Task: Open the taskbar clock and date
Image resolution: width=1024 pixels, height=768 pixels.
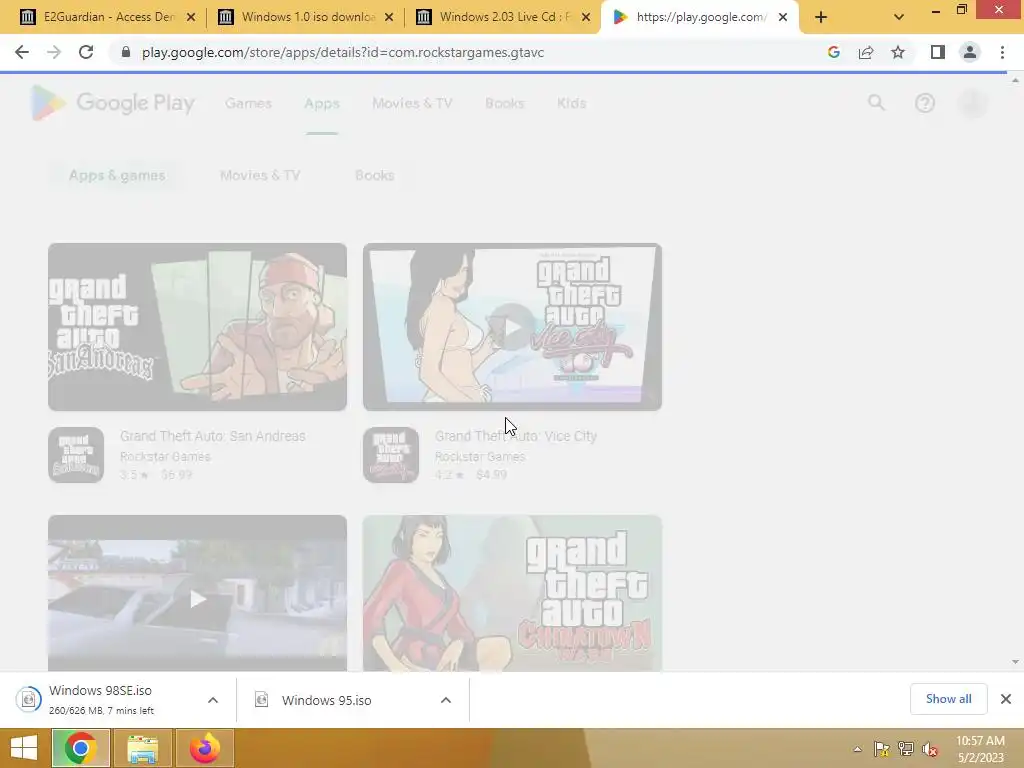Action: click(980, 749)
